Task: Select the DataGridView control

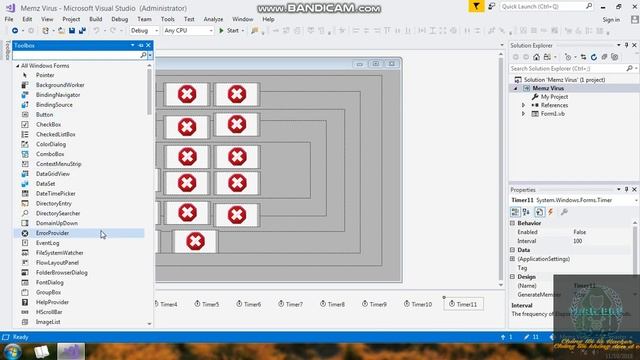Action: coord(53,174)
